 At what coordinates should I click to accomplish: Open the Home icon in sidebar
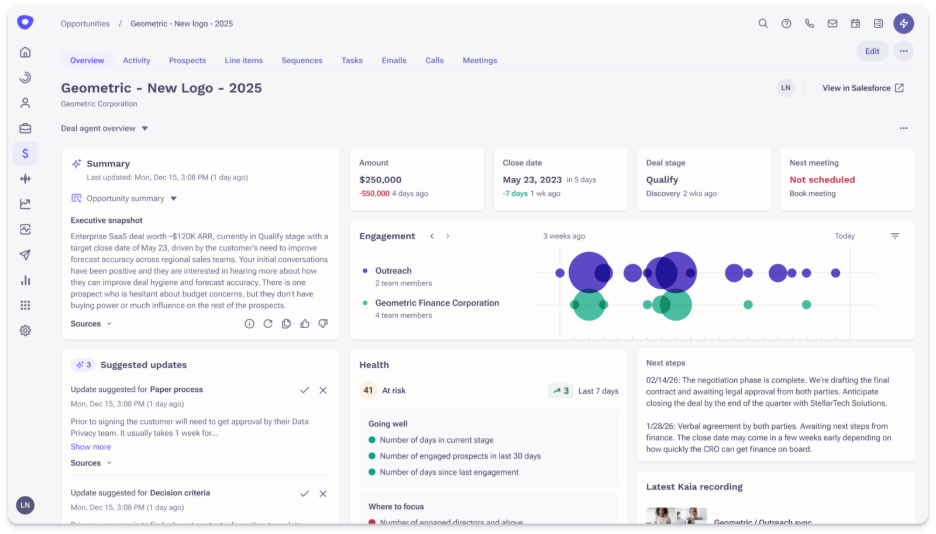point(25,53)
